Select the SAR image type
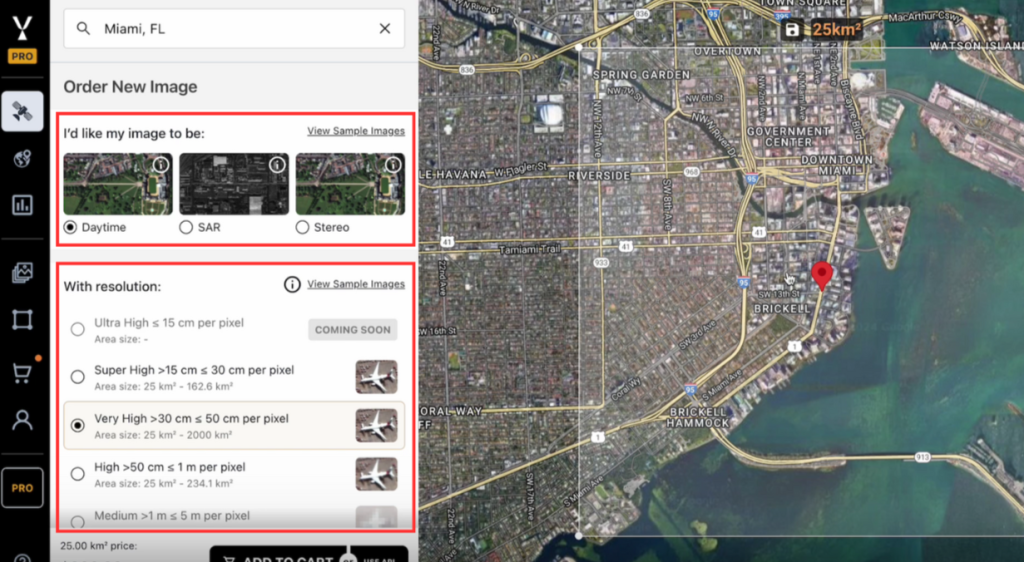The image size is (1024, 562). [186, 228]
